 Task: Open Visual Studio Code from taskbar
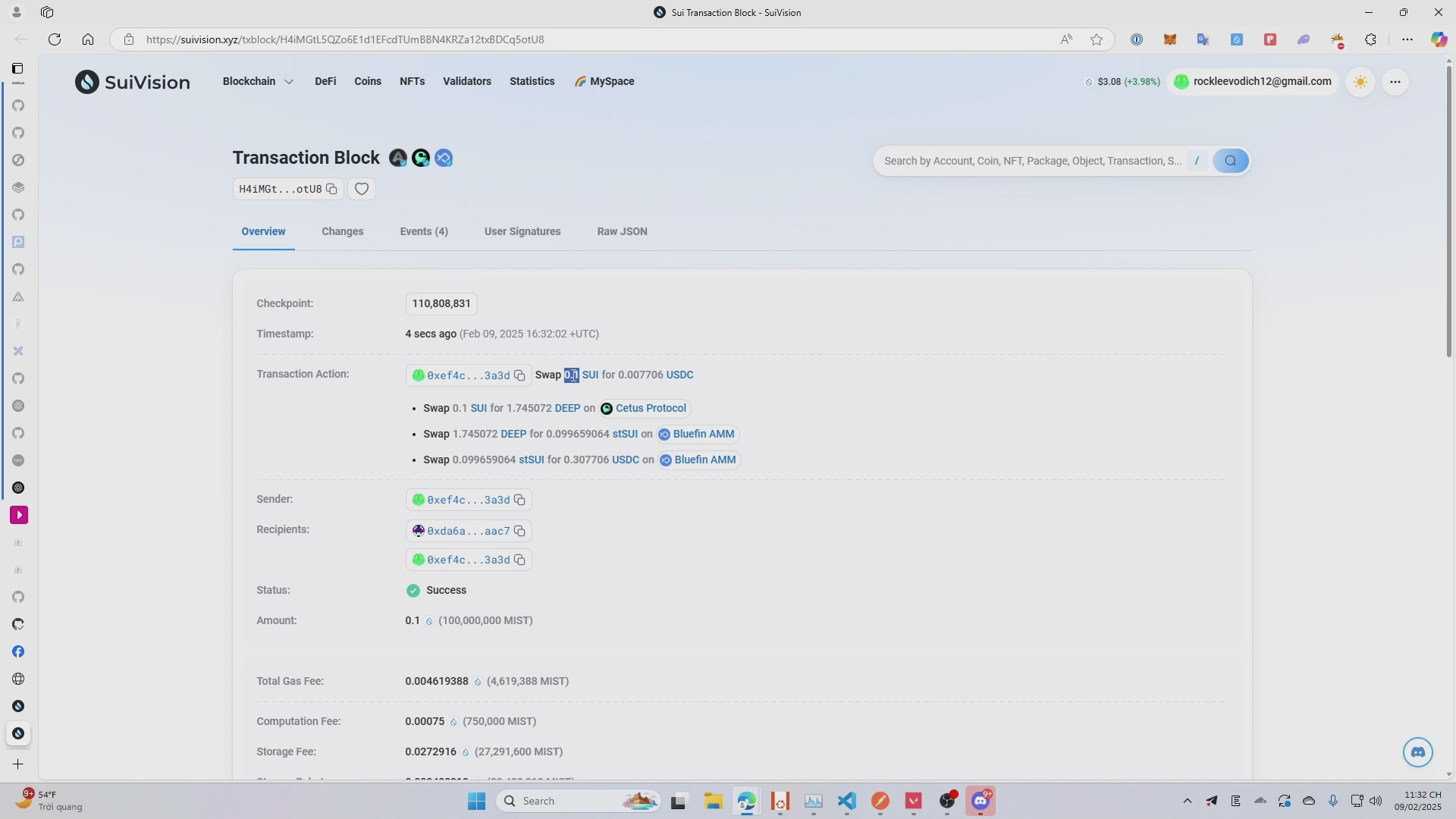[847, 801]
